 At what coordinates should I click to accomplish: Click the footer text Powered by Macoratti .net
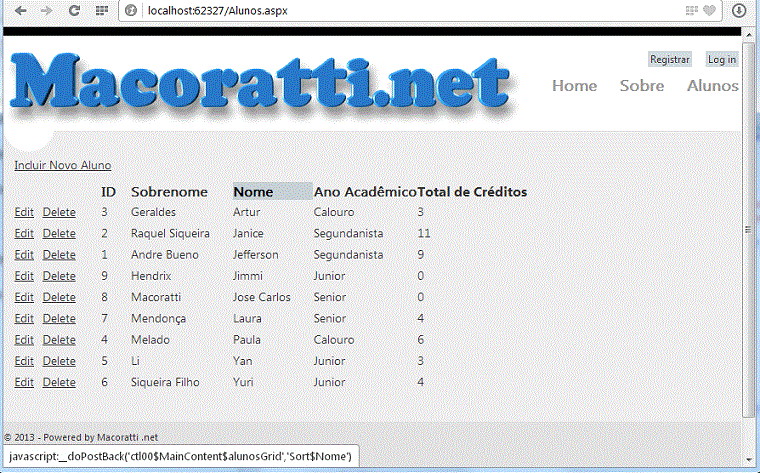pyautogui.click(x=100, y=438)
